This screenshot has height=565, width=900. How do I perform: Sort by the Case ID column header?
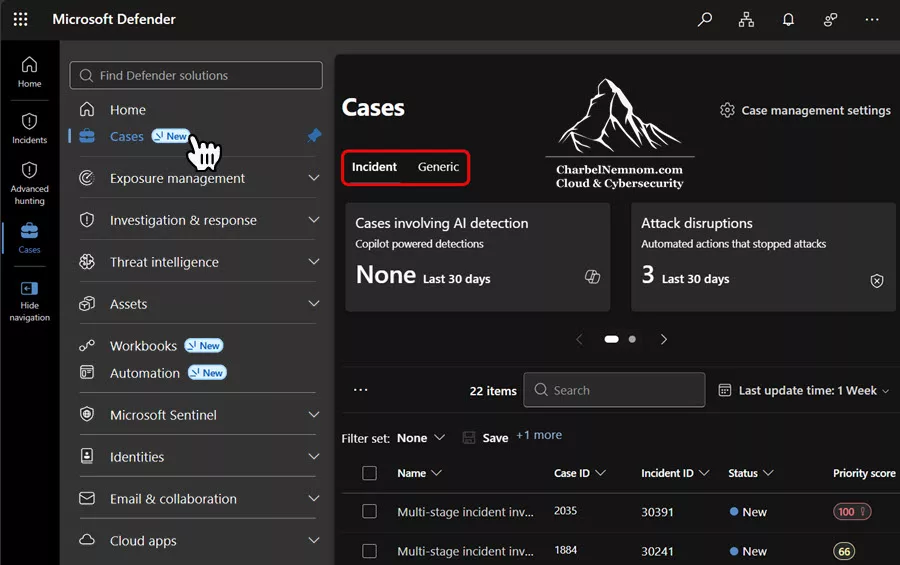click(579, 473)
